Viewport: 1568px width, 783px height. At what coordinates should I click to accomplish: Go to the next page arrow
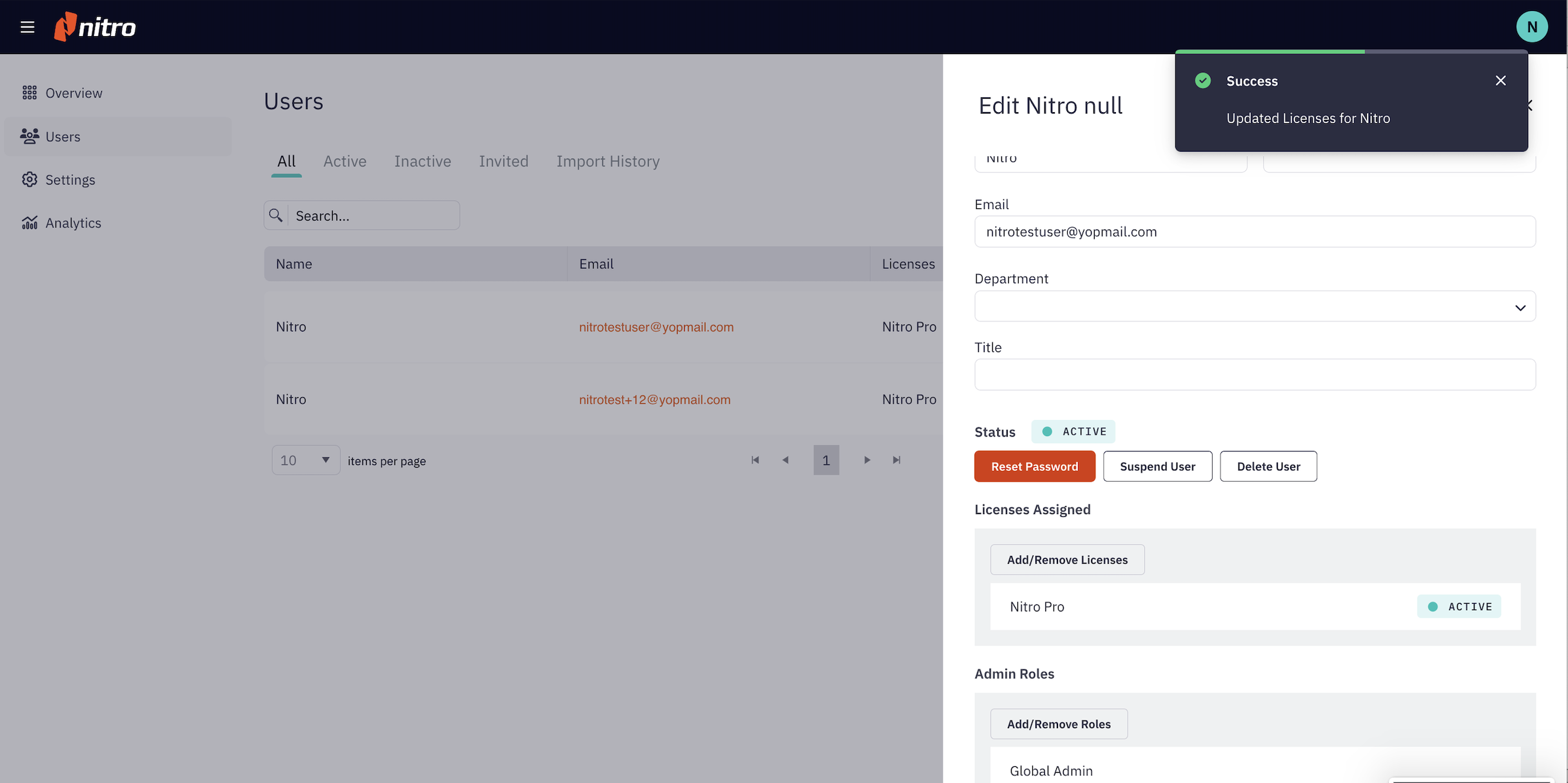(867, 461)
